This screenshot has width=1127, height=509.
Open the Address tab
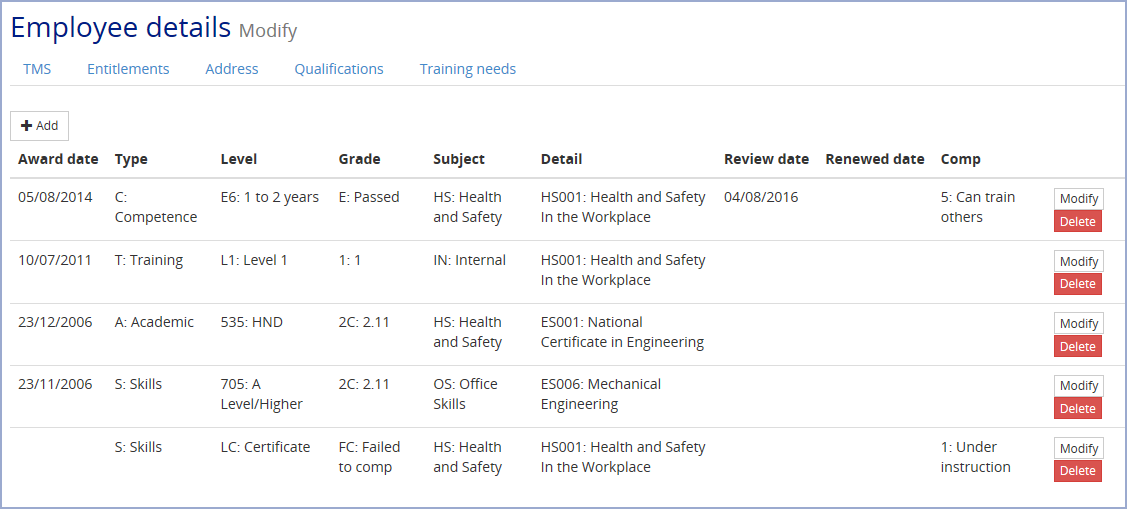(231, 69)
